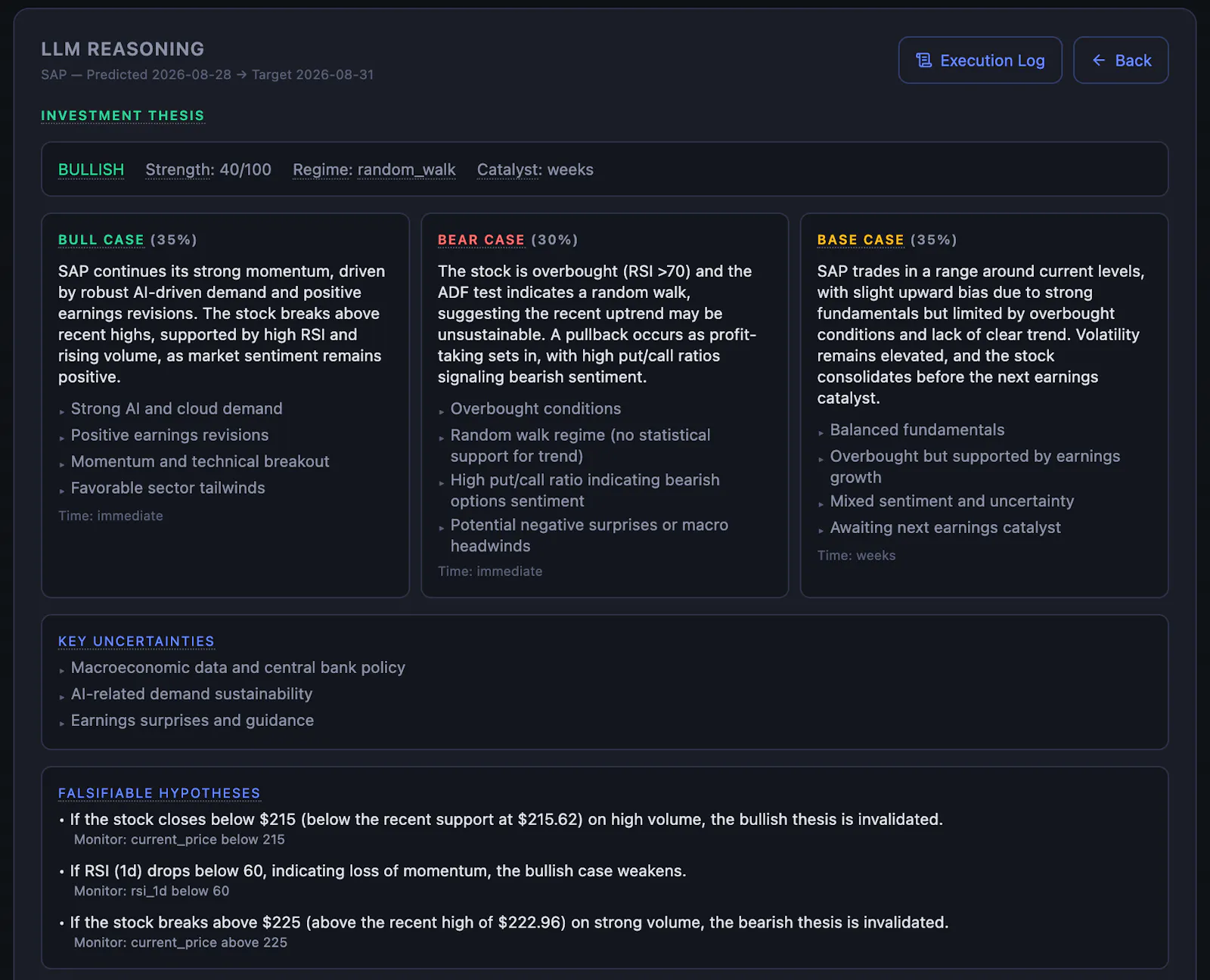Click 'Monitor: current_price below 215'
This screenshot has width=1210, height=980.
point(179,839)
